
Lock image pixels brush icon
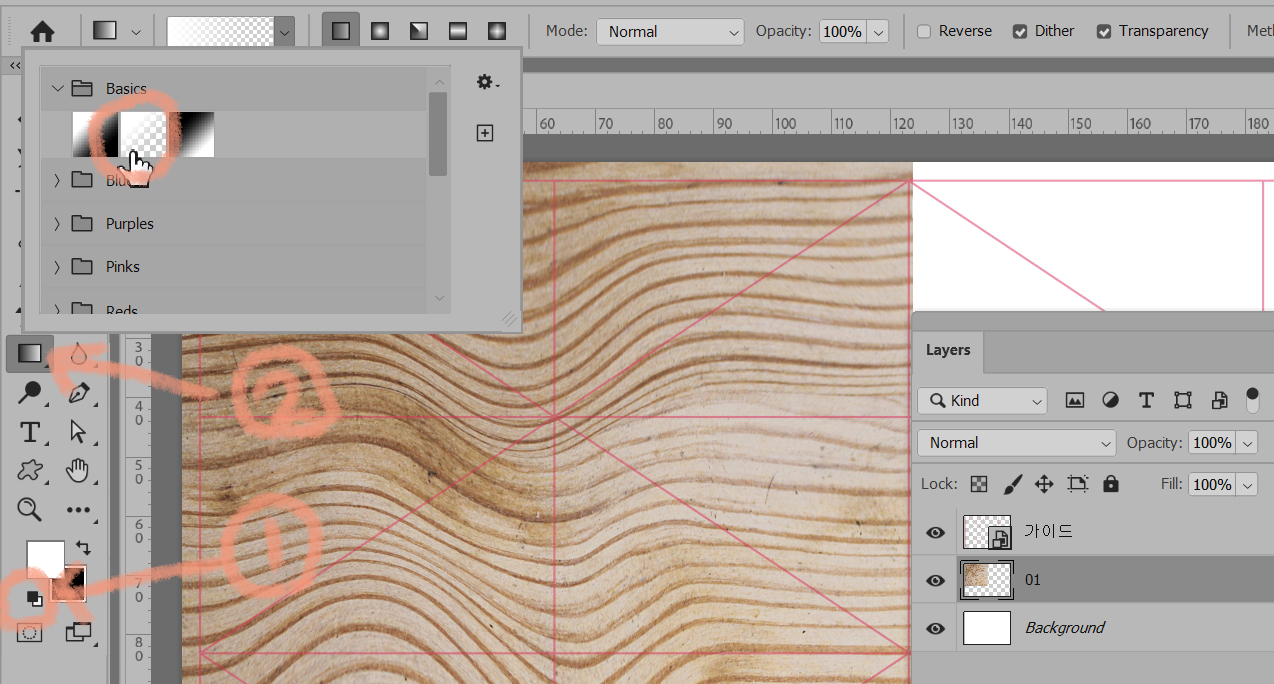click(x=1012, y=484)
